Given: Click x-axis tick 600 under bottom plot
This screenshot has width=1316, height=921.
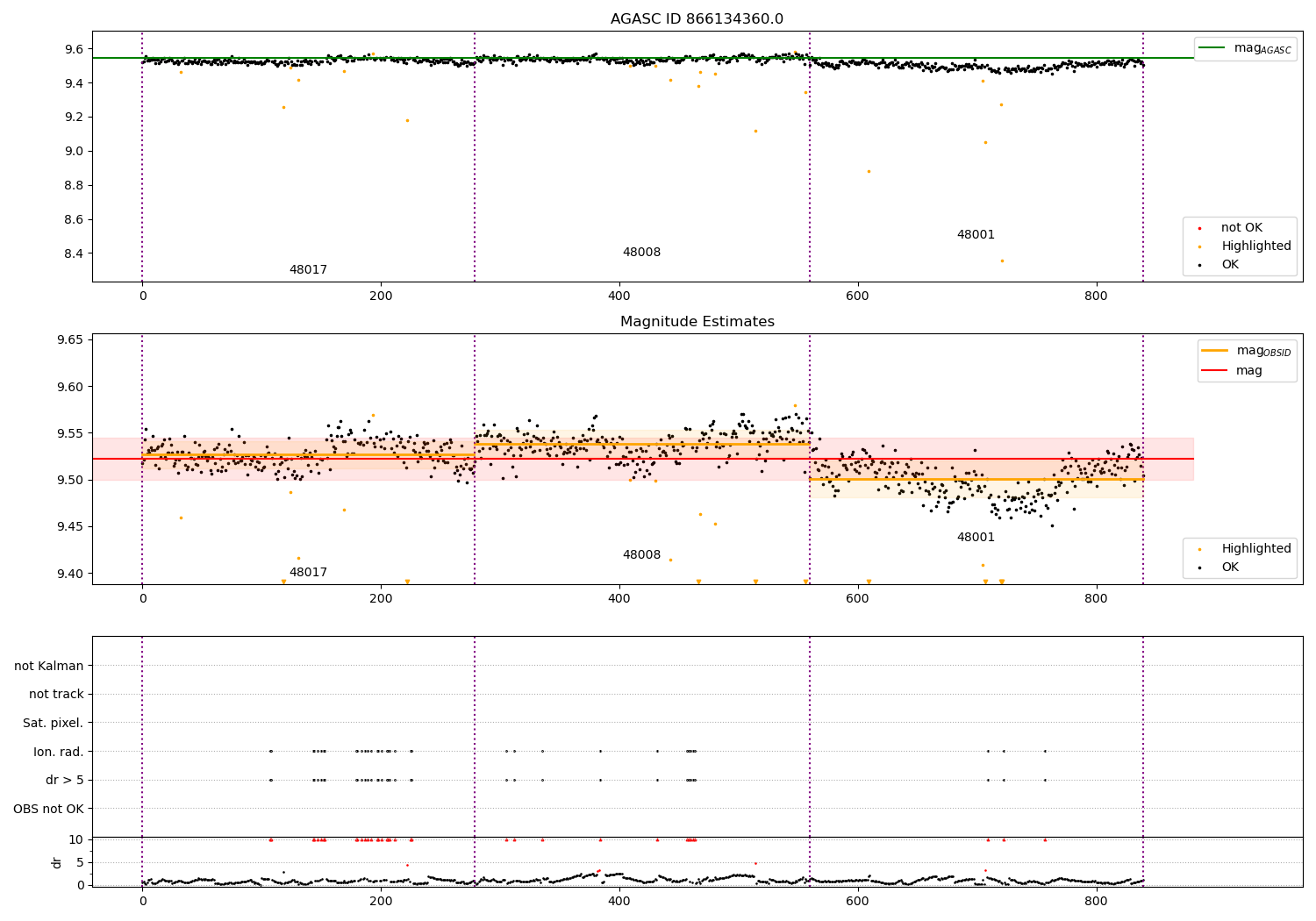Looking at the screenshot, I should coord(857,901).
